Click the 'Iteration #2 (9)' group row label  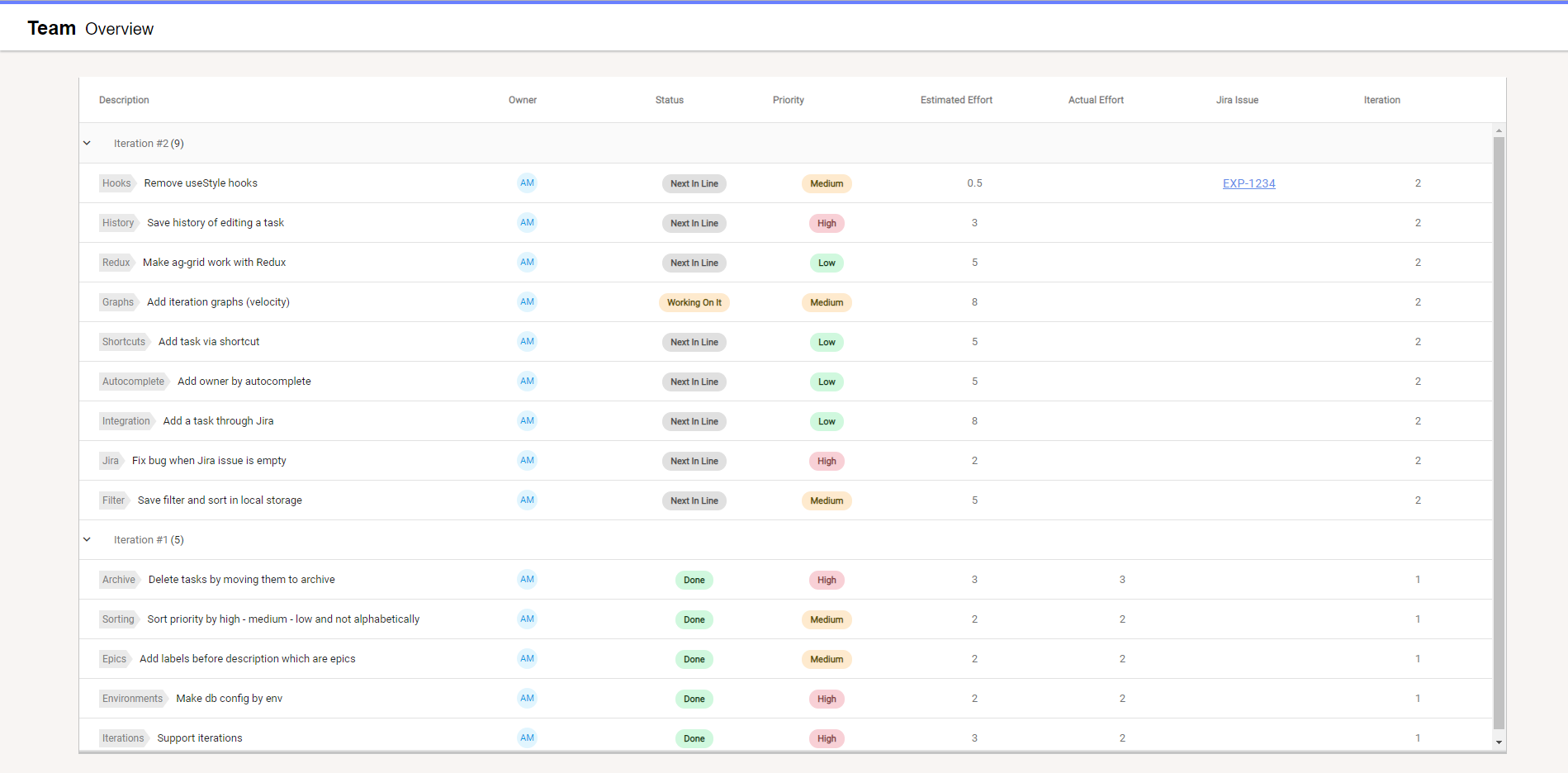[149, 144]
